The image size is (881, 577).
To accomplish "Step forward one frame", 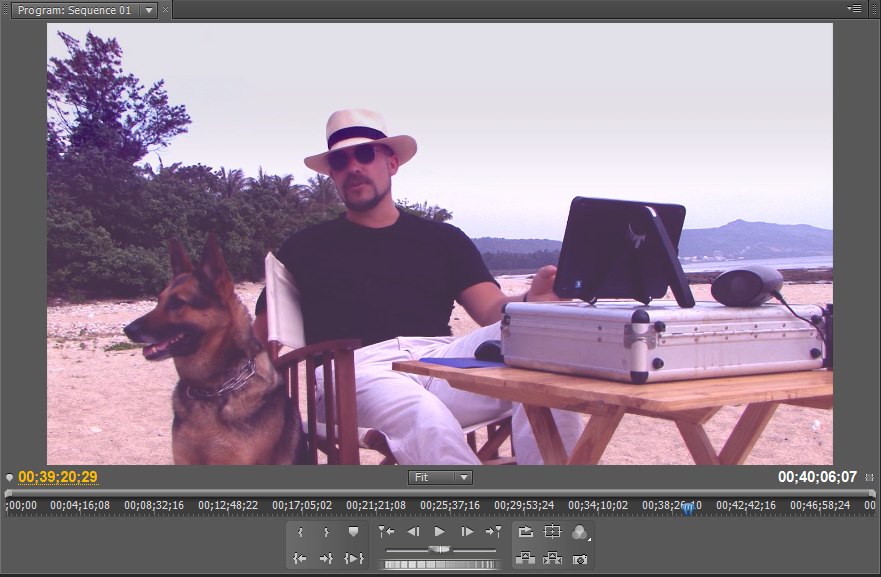I will coord(466,532).
